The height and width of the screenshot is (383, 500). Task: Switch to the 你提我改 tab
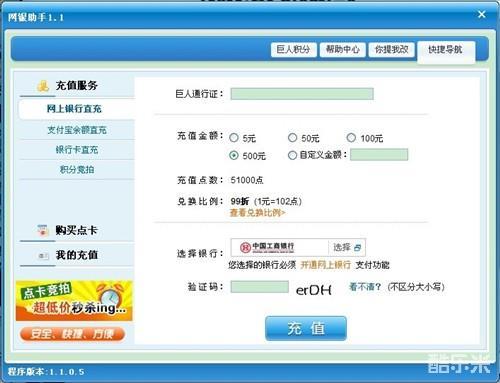(392, 50)
